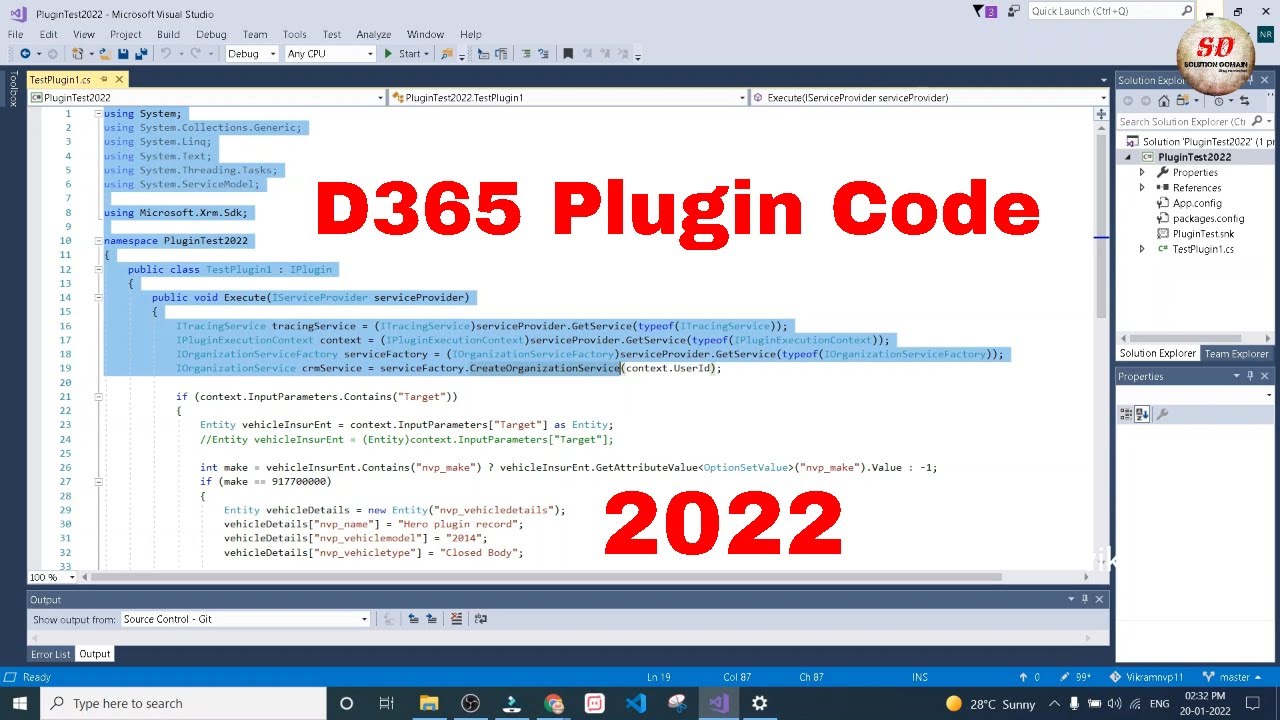Click Clear All in Output toolbar
The width and height of the screenshot is (1280, 720).
coord(457,619)
